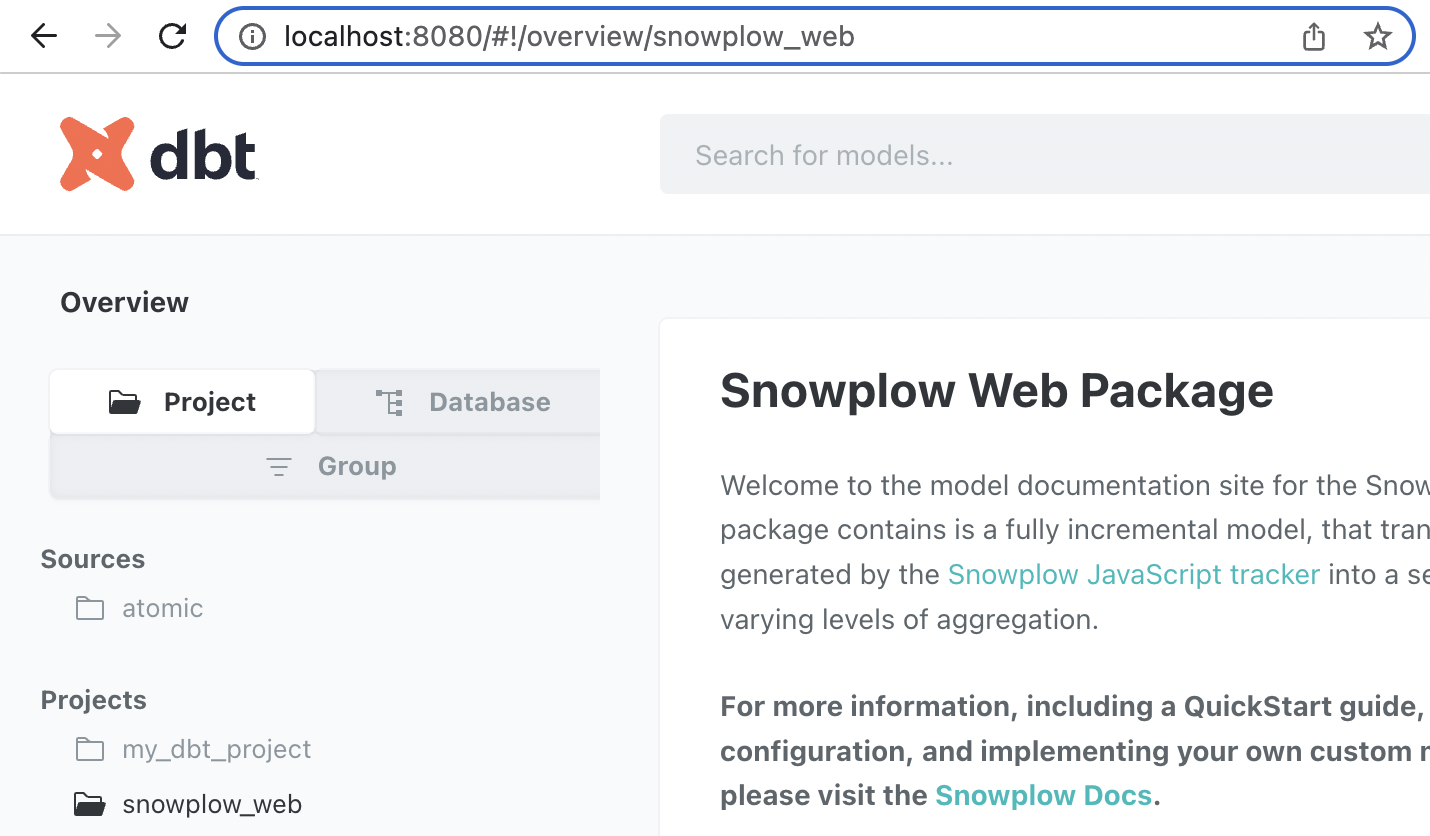Click the atomic source folder icon
This screenshot has width=1430, height=836.
[90, 608]
